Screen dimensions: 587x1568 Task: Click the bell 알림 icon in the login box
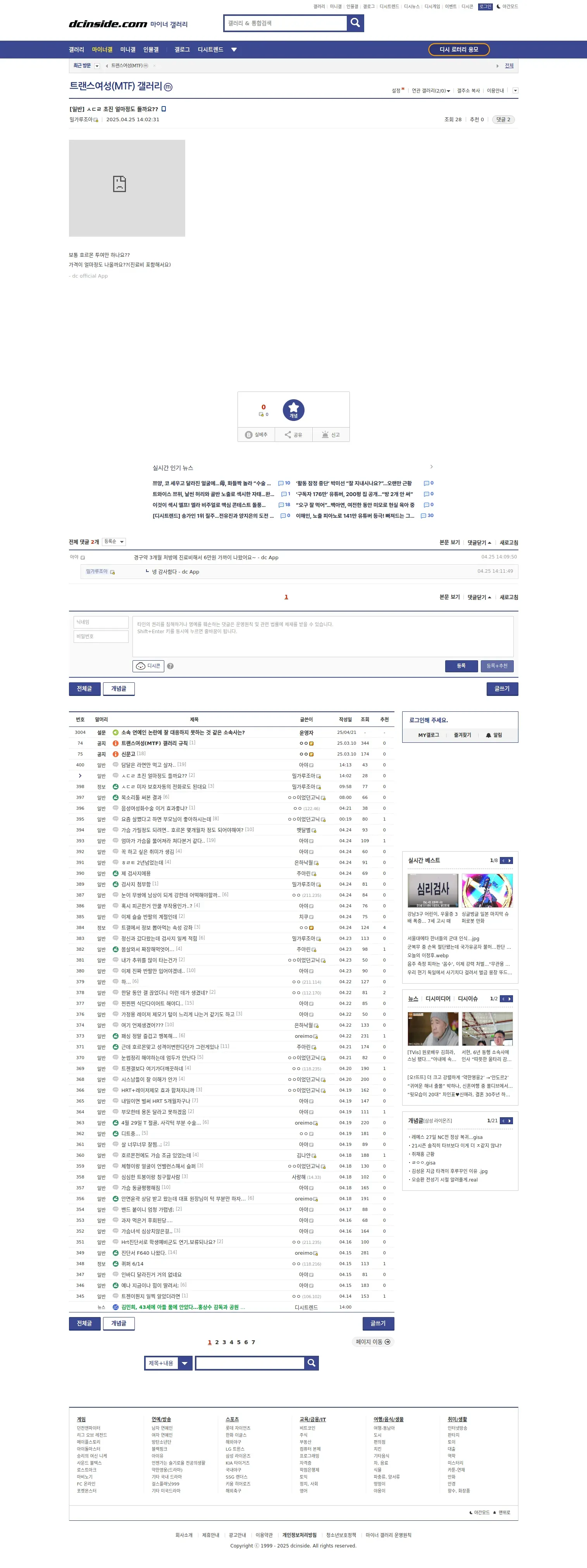coord(494,735)
